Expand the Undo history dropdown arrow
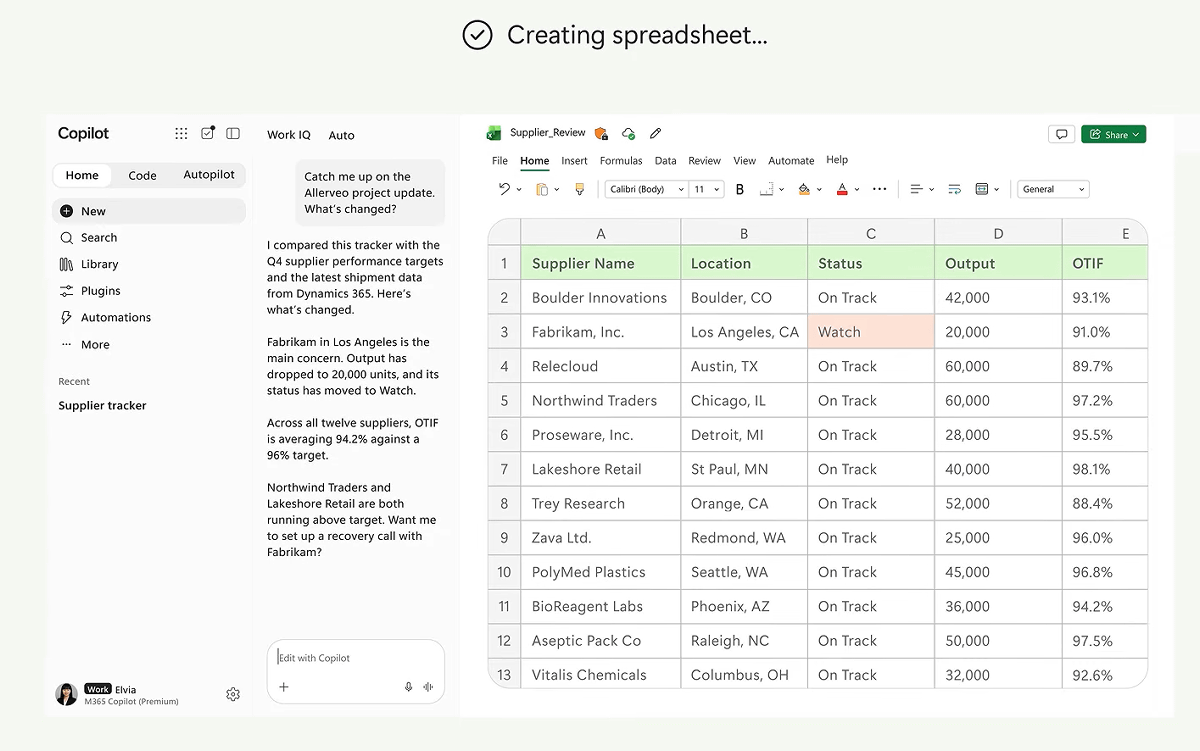1200x751 pixels. coord(519,189)
